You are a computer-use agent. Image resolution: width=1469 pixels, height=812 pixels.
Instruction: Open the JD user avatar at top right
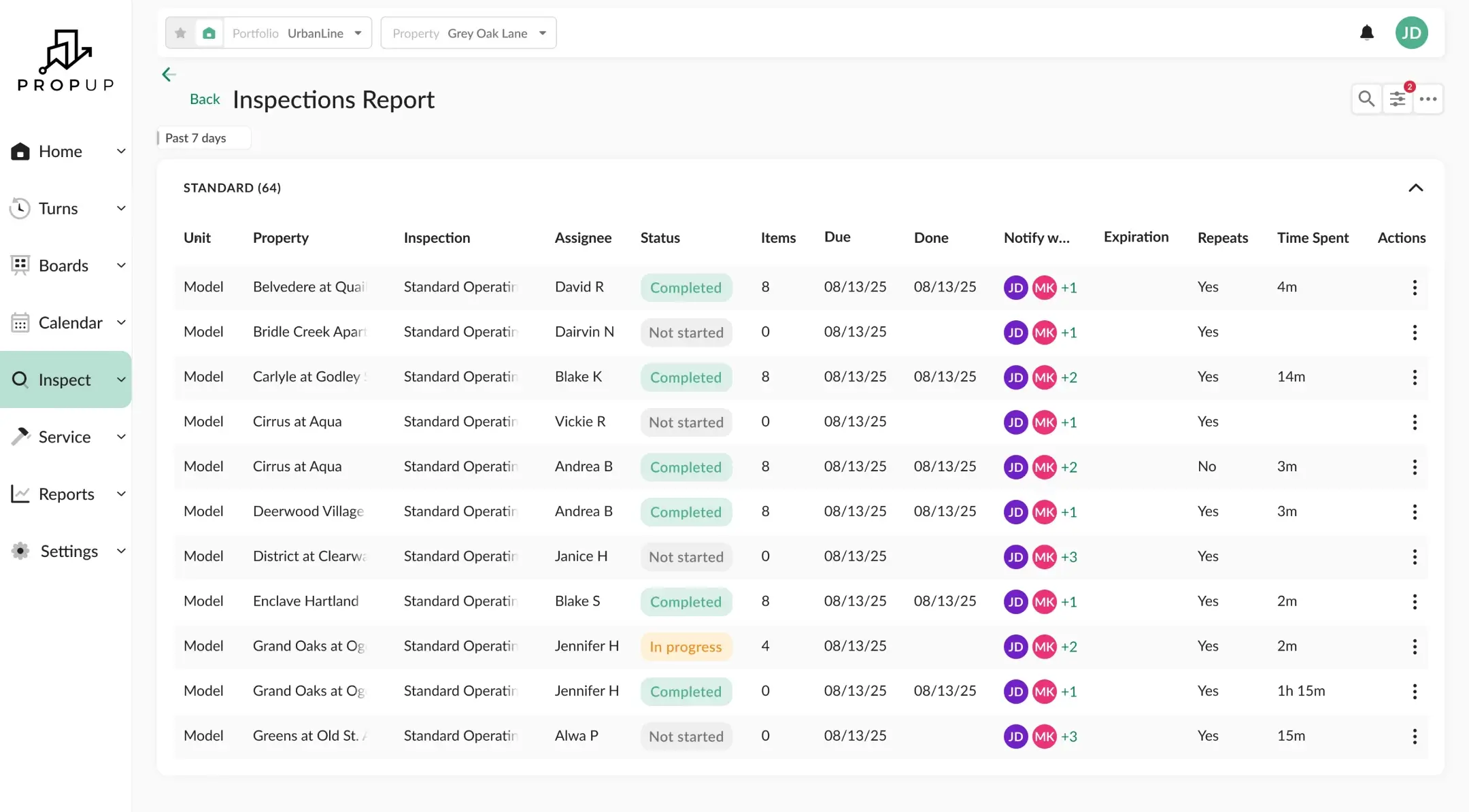pyautogui.click(x=1411, y=33)
